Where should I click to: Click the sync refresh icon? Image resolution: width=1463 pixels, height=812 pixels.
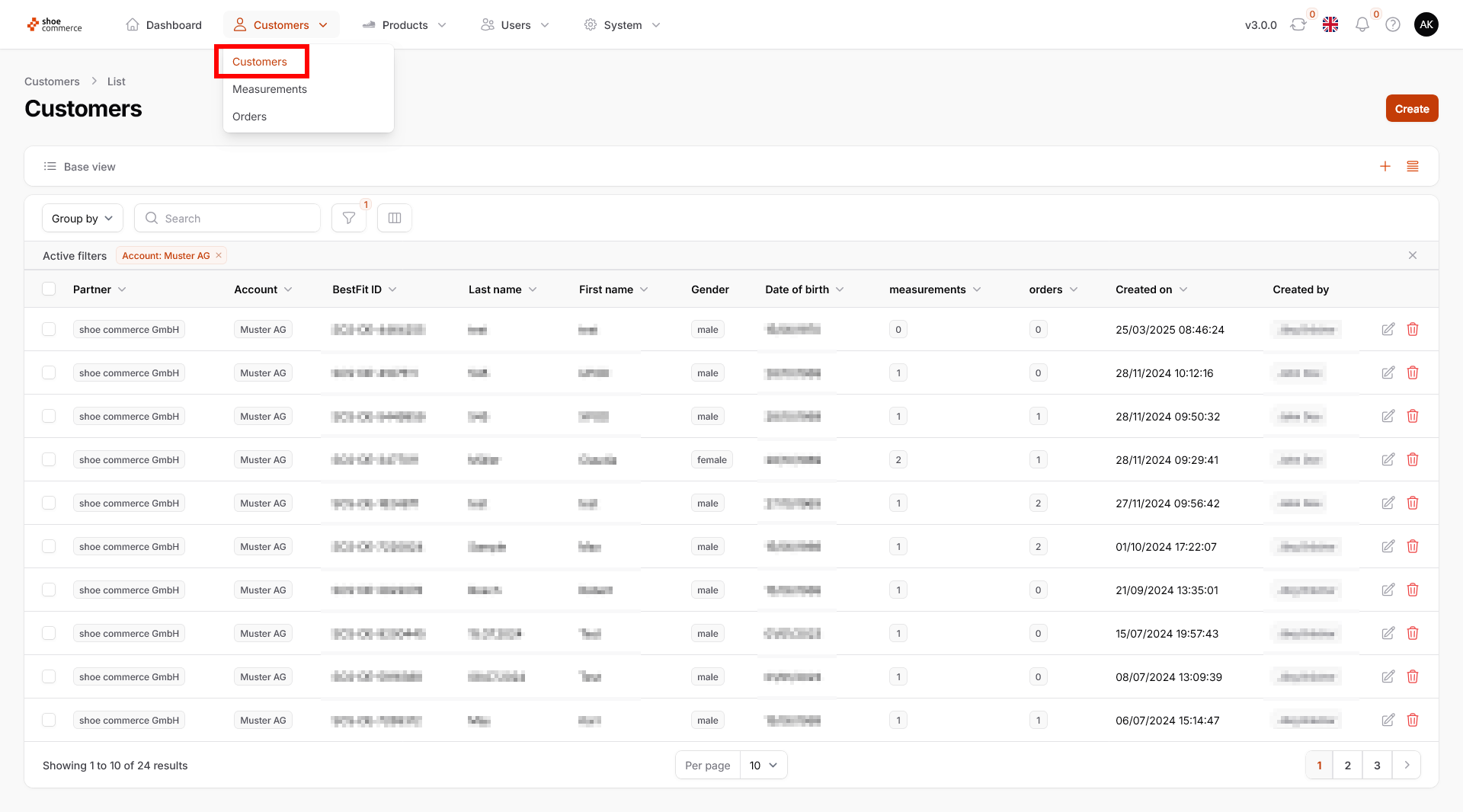point(1298,25)
